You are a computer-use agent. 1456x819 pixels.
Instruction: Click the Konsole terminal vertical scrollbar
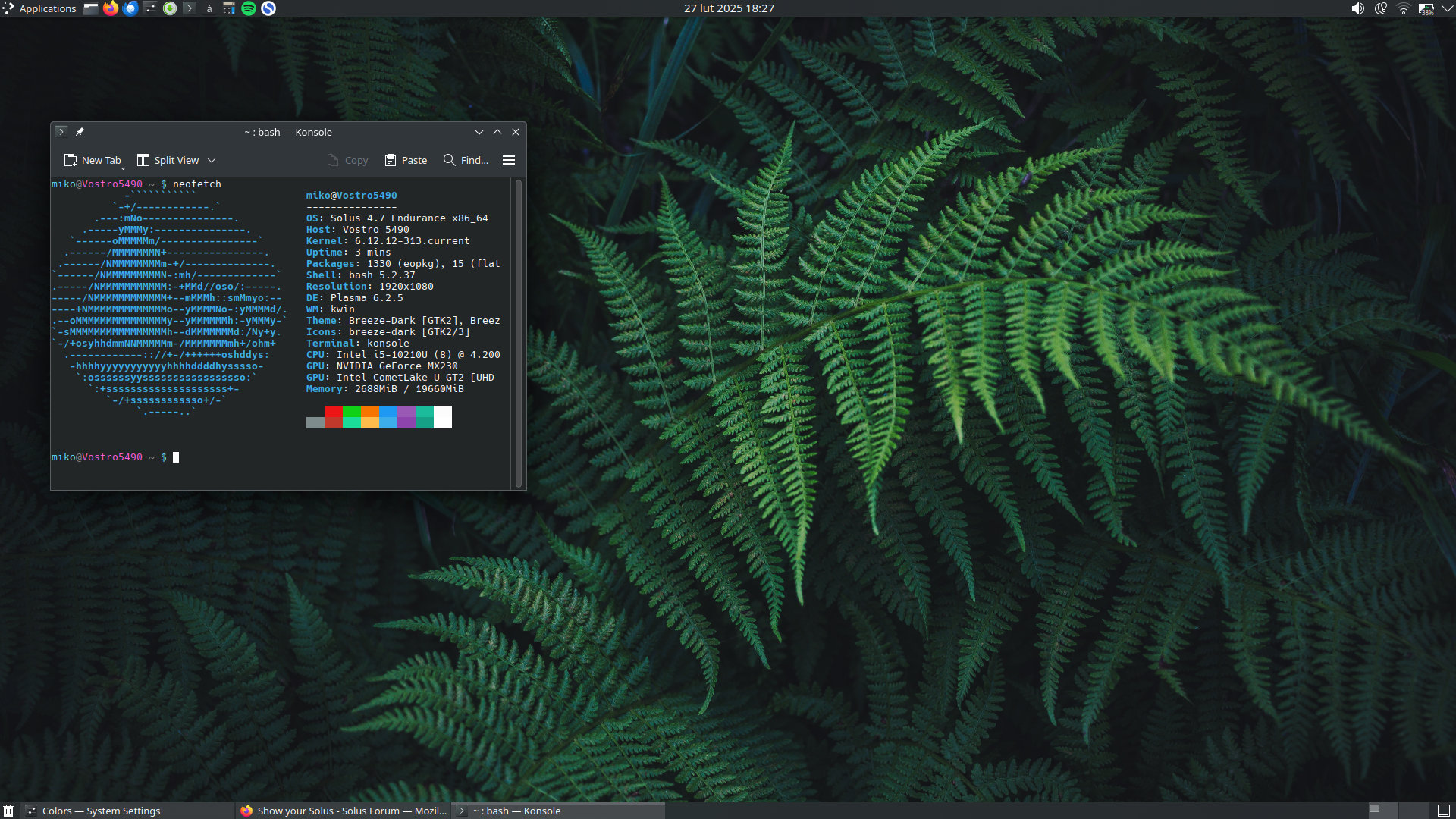coord(519,334)
